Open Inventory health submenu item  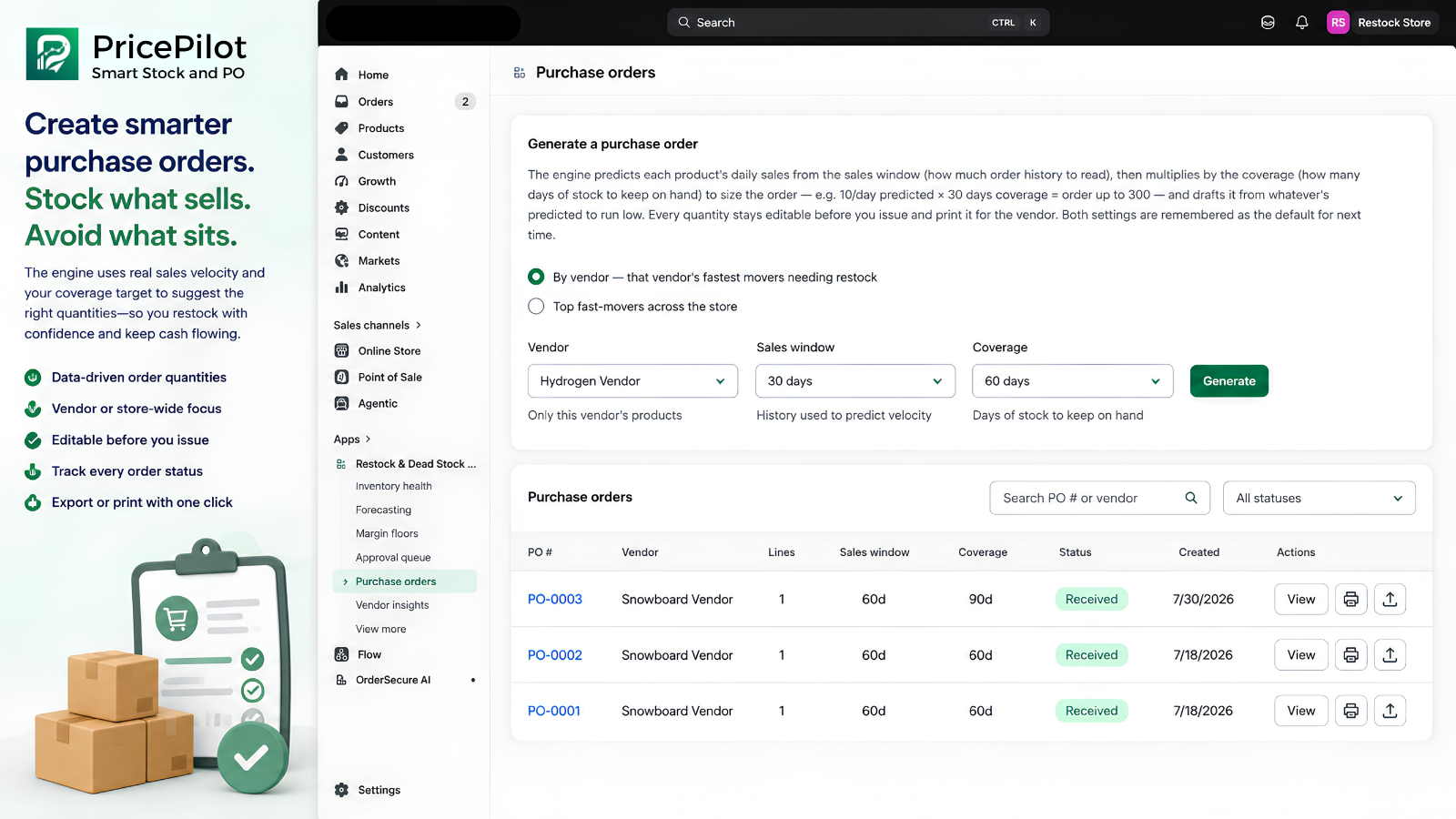click(x=394, y=486)
